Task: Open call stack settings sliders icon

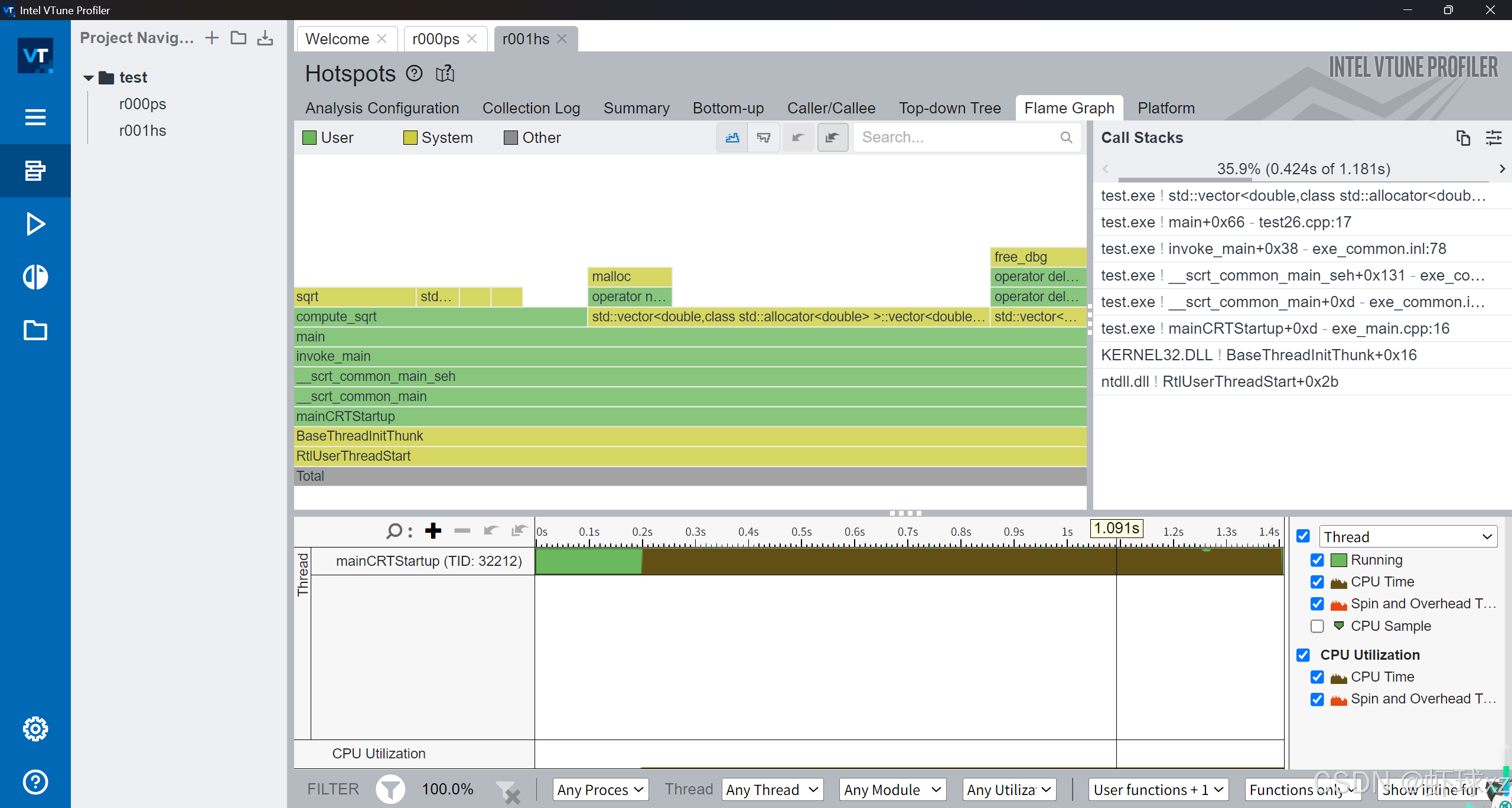Action: [1494, 138]
